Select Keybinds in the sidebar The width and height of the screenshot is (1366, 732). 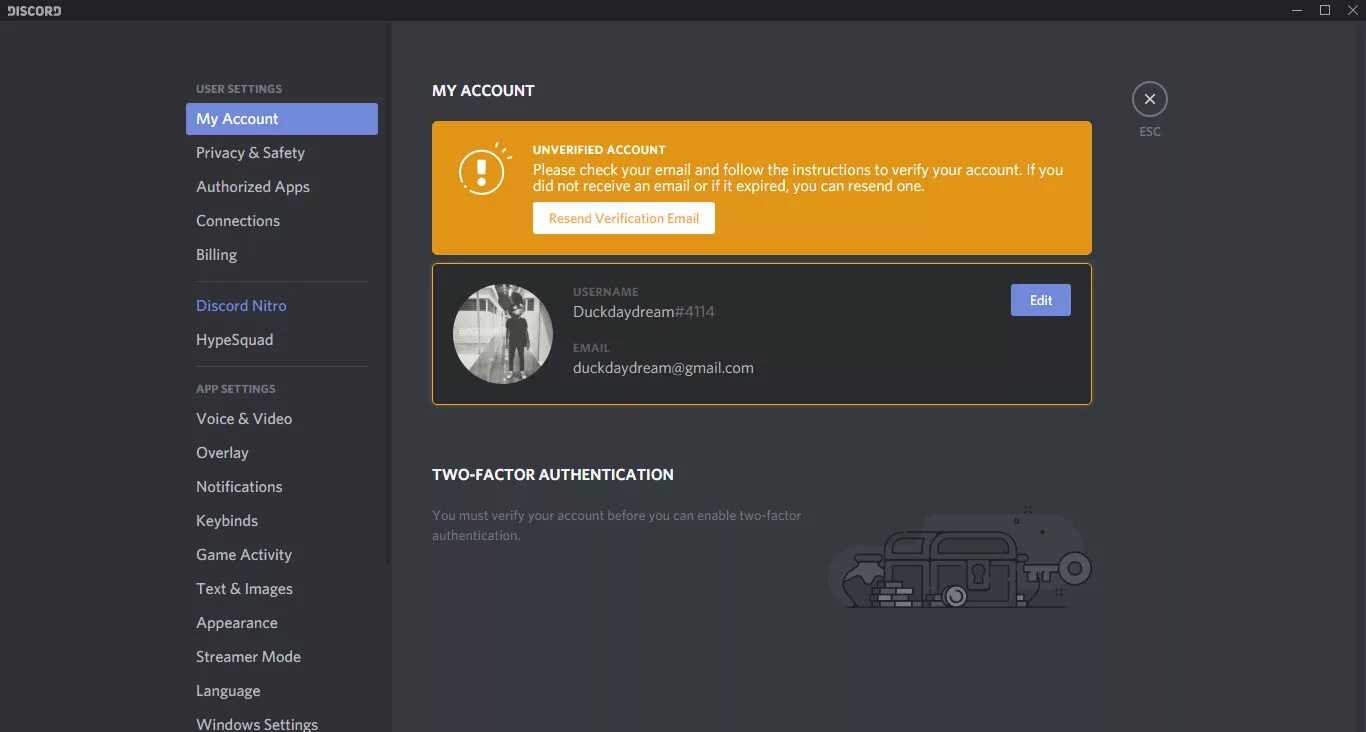coord(282,521)
